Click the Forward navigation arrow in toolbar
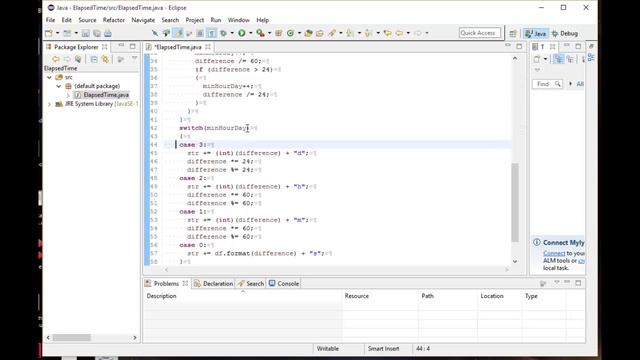Image resolution: width=640 pixels, height=360 pixels. 418,33
